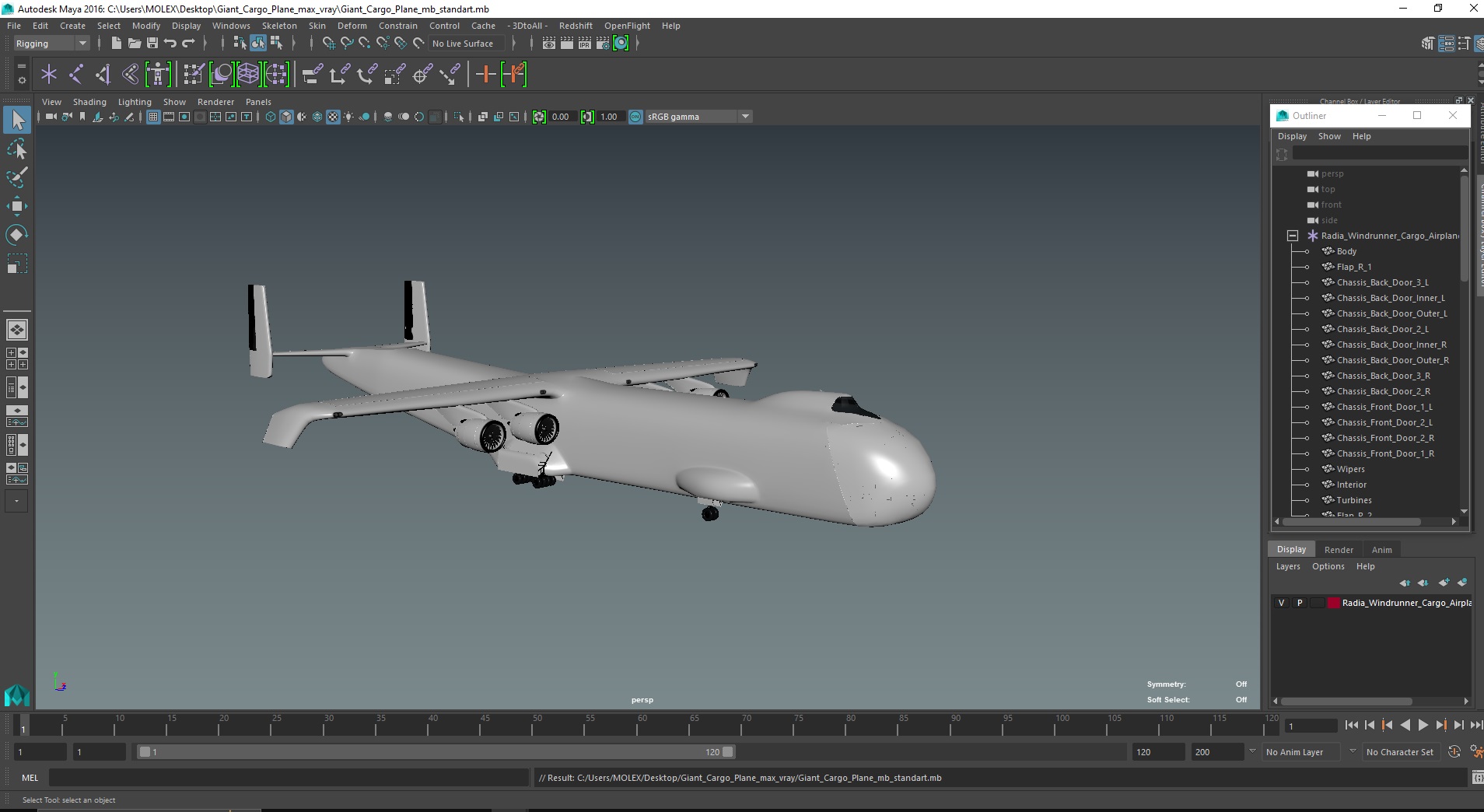Open a scene using folder icon

click(x=134, y=44)
